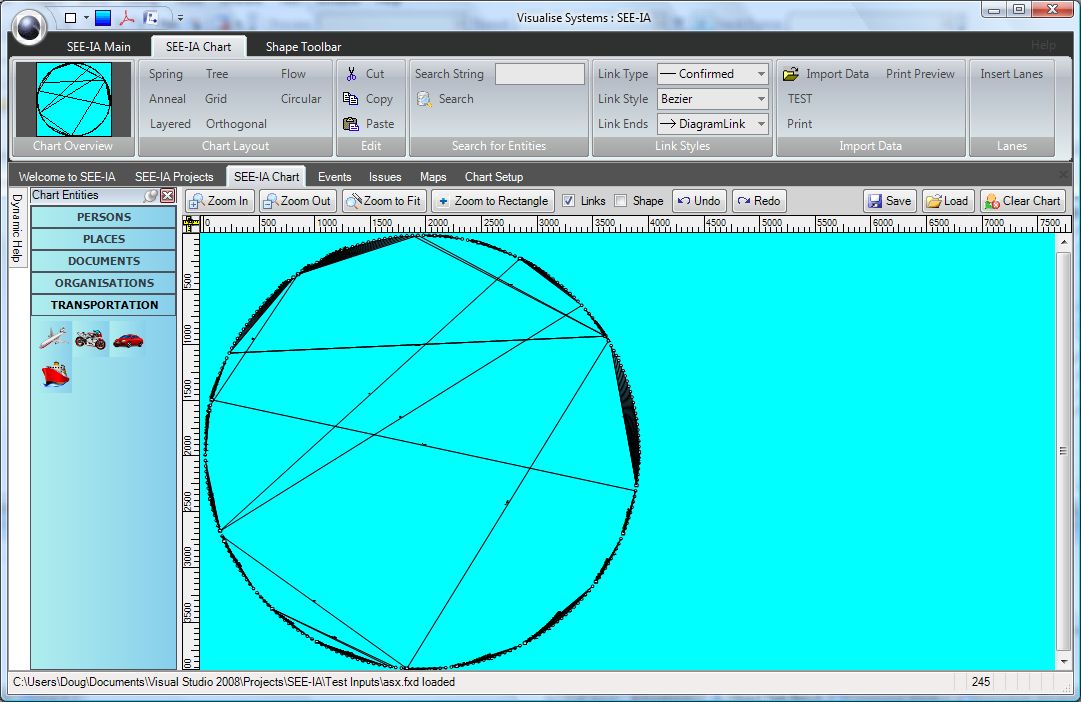Open the Maps tab
Screen dimensions: 1081x702
tap(433, 177)
